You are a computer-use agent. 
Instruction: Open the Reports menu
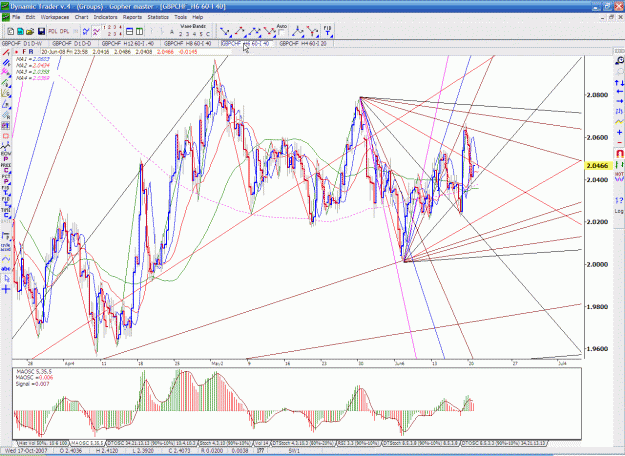click(132, 17)
